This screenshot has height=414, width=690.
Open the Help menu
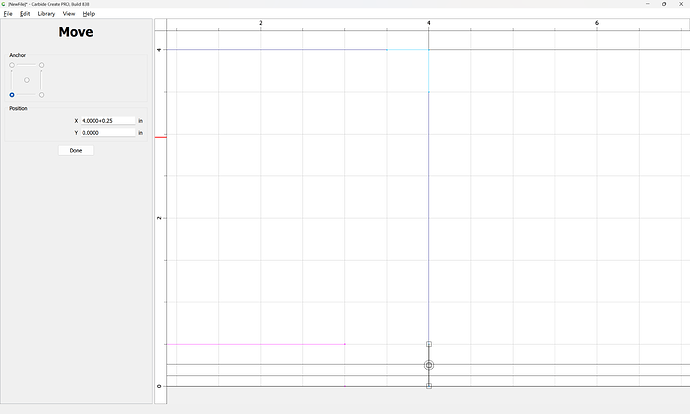[89, 14]
